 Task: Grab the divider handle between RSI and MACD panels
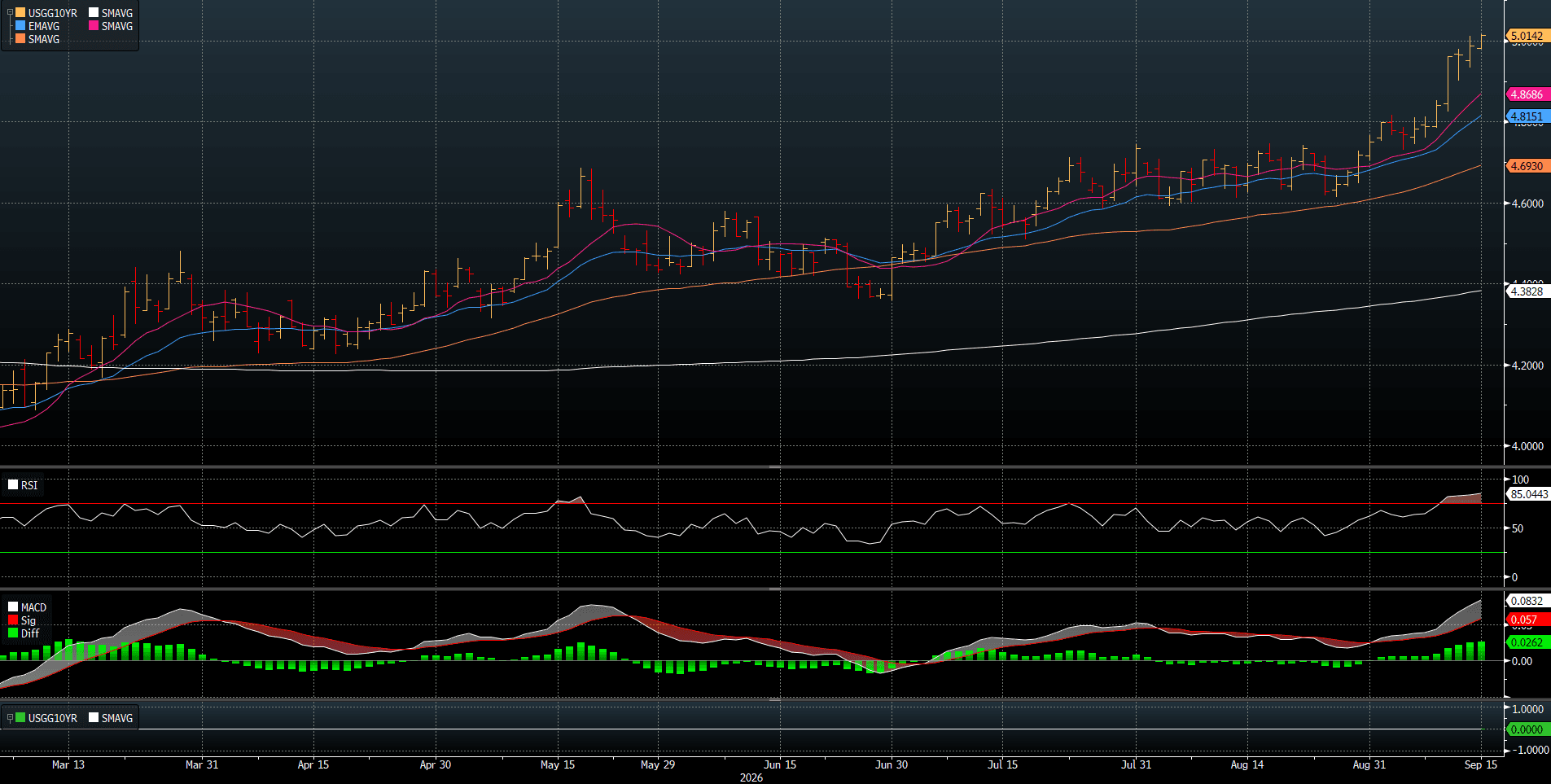[x=775, y=589]
